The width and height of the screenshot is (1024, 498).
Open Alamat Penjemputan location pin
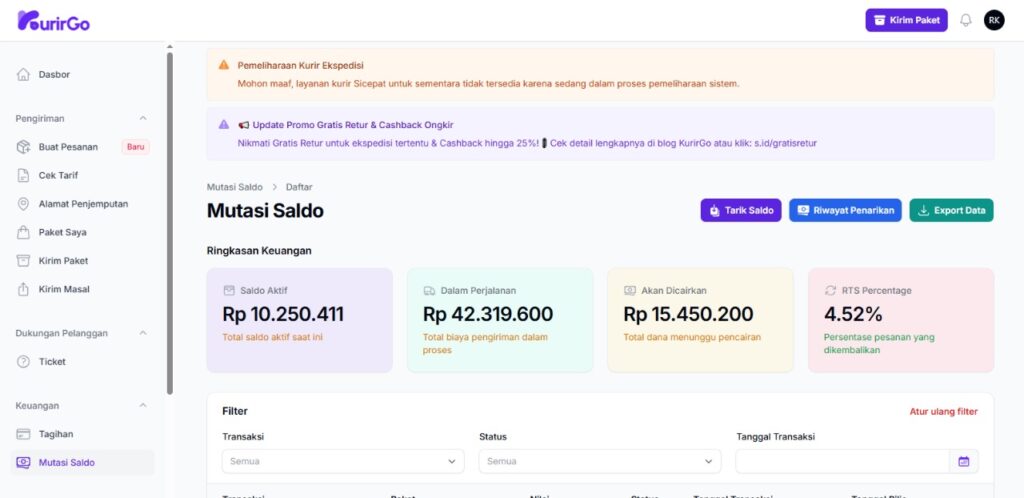(23, 204)
